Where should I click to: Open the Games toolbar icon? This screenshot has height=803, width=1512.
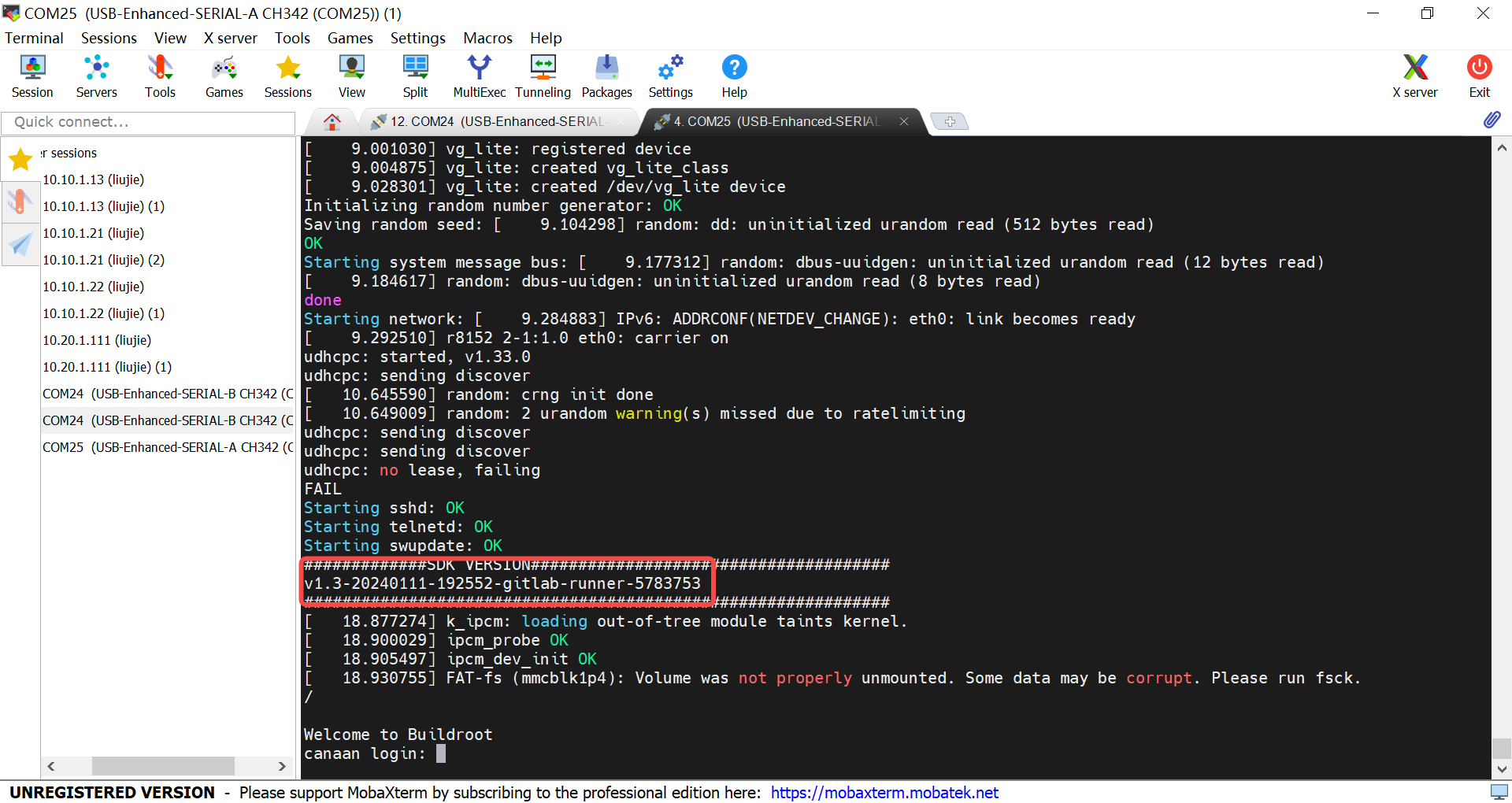[x=224, y=76]
